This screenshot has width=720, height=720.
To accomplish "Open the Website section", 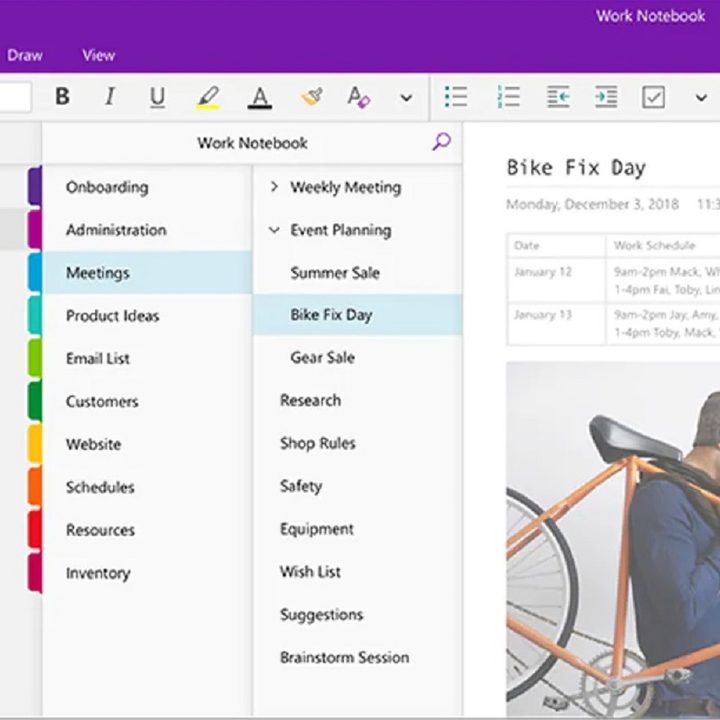I will click(x=148, y=444).
